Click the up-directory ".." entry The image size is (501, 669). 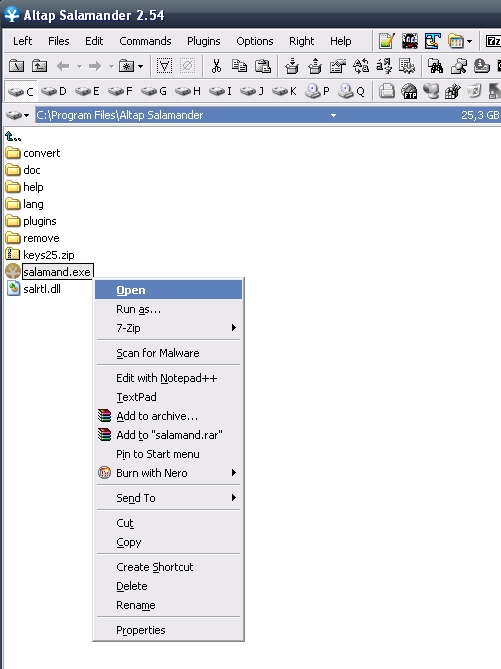pos(13,137)
